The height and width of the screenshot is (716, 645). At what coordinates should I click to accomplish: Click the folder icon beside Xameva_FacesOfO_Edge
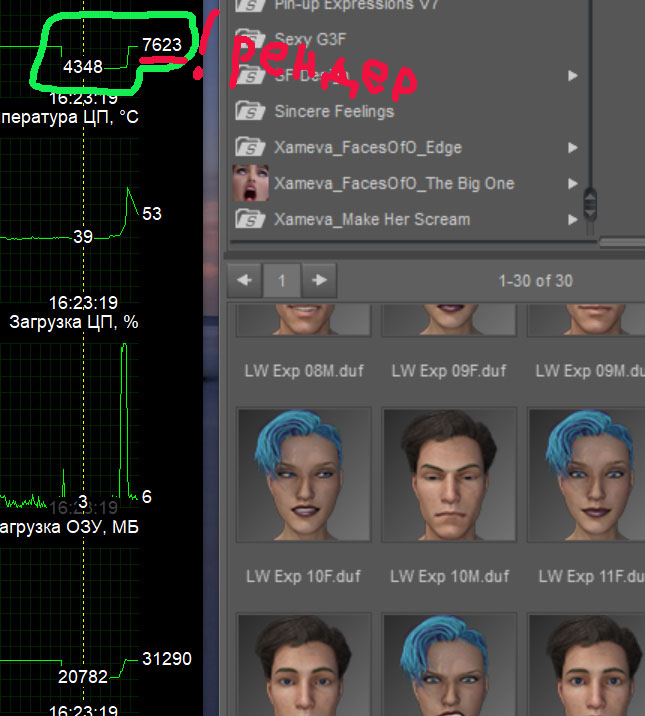coord(250,147)
